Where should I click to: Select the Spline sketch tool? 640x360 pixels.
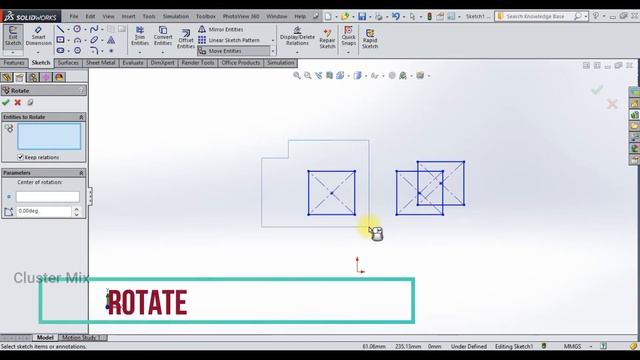click(94, 29)
